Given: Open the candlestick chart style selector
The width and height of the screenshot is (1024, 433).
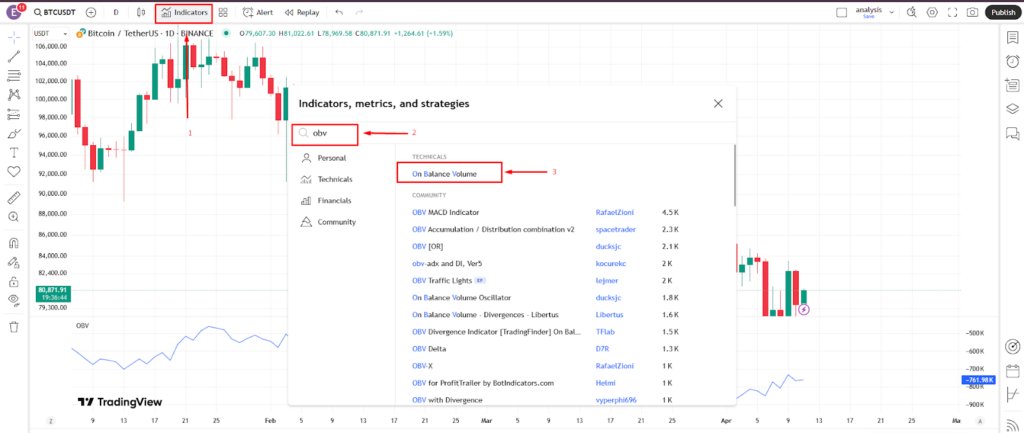Looking at the screenshot, I should click(141, 12).
